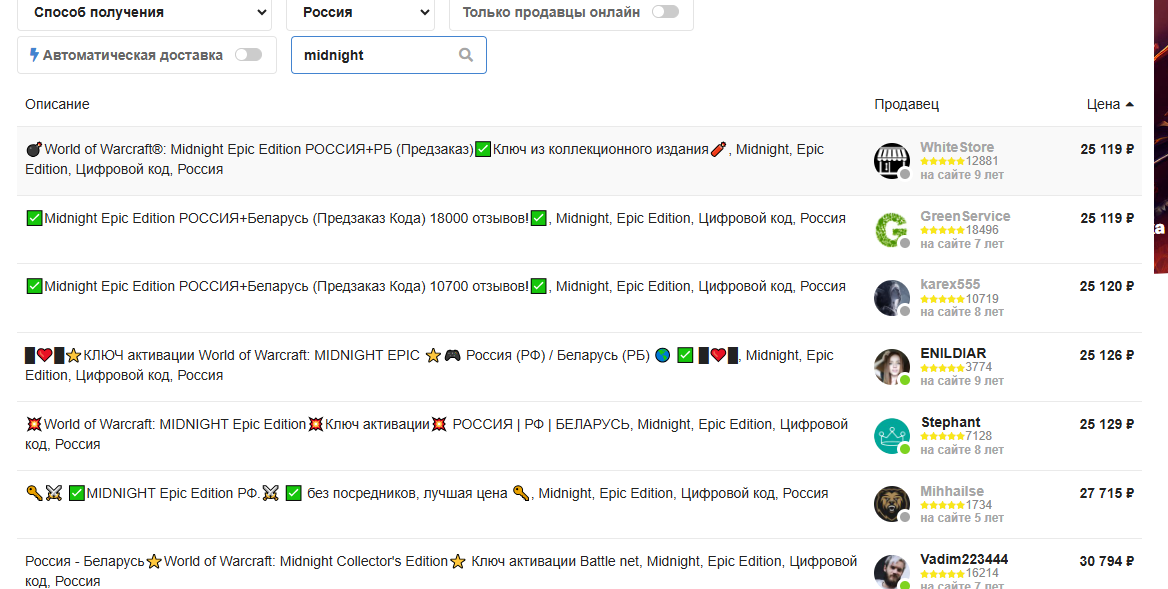Sort by 'Цена' column header
The width and height of the screenshot is (1168, 589).
click(1102, 104)
